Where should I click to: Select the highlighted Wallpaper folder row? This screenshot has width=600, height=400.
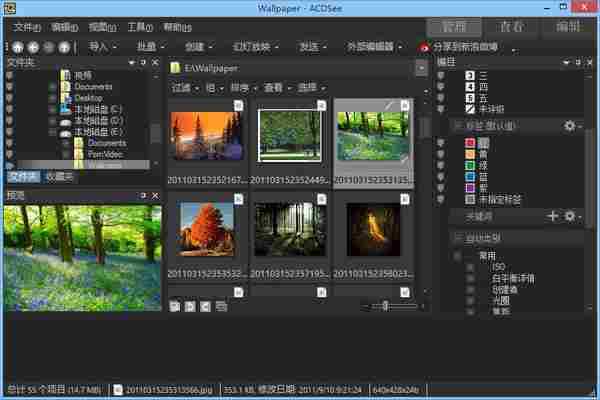coord(83,165)
